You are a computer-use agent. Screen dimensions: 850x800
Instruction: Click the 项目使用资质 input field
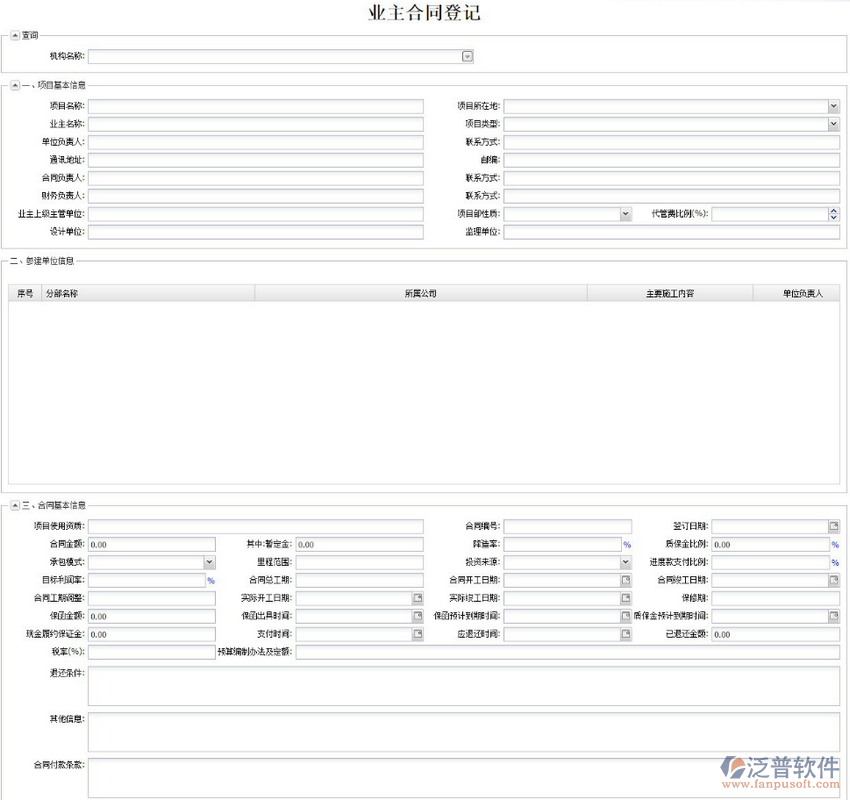(x=256, y=526)
